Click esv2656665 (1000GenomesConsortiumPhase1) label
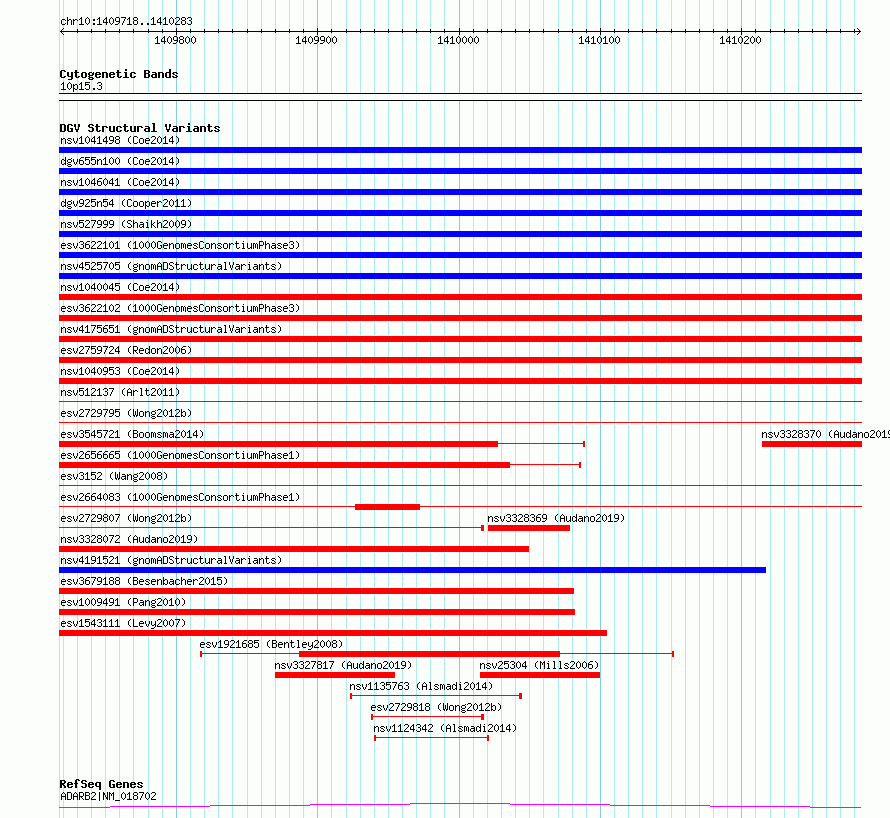The width and height of the screenshot is (890, 818). [x=180, y=455]
